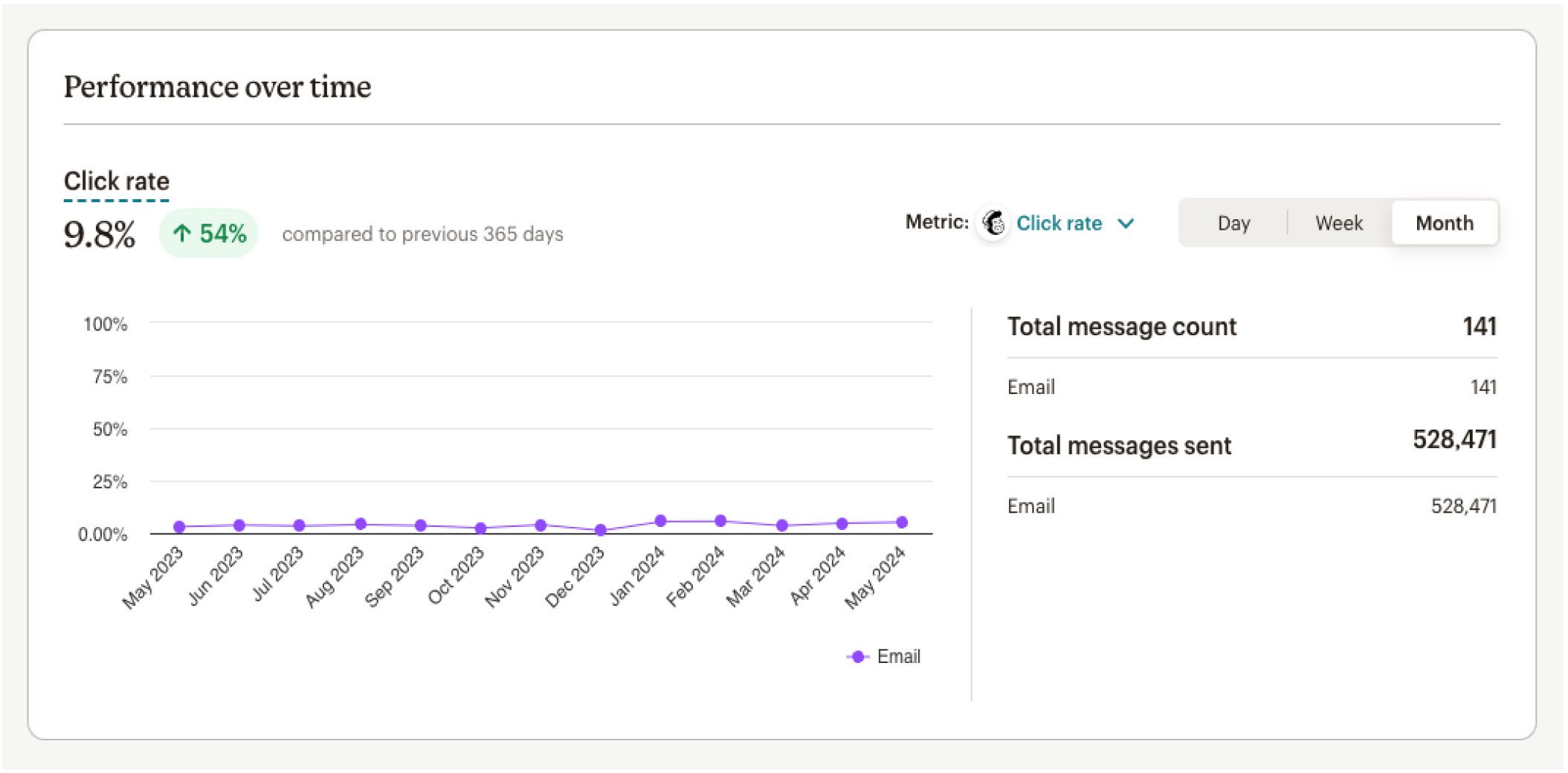Click the Total messages sent value 528,471
This screenshot has width=1568, height=773.
pos(1454,440)
